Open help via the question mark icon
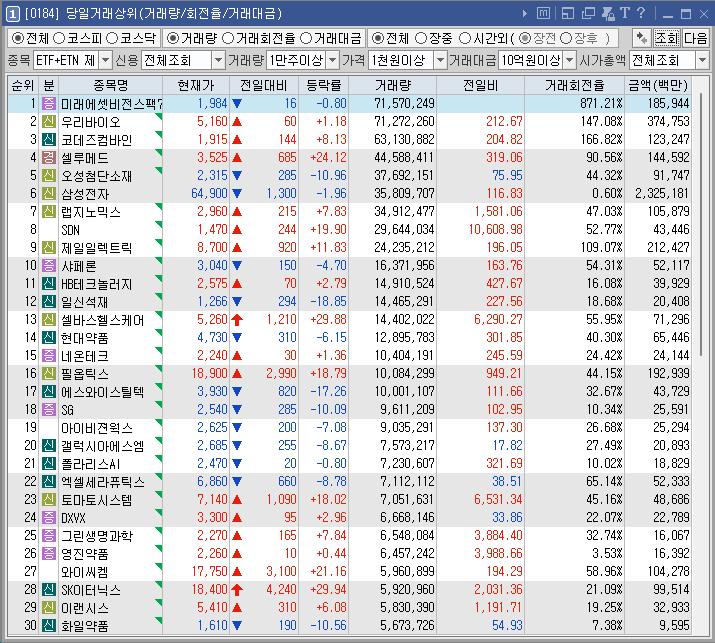The width and height of the screenshot is (715, 643). coord(641,13)
